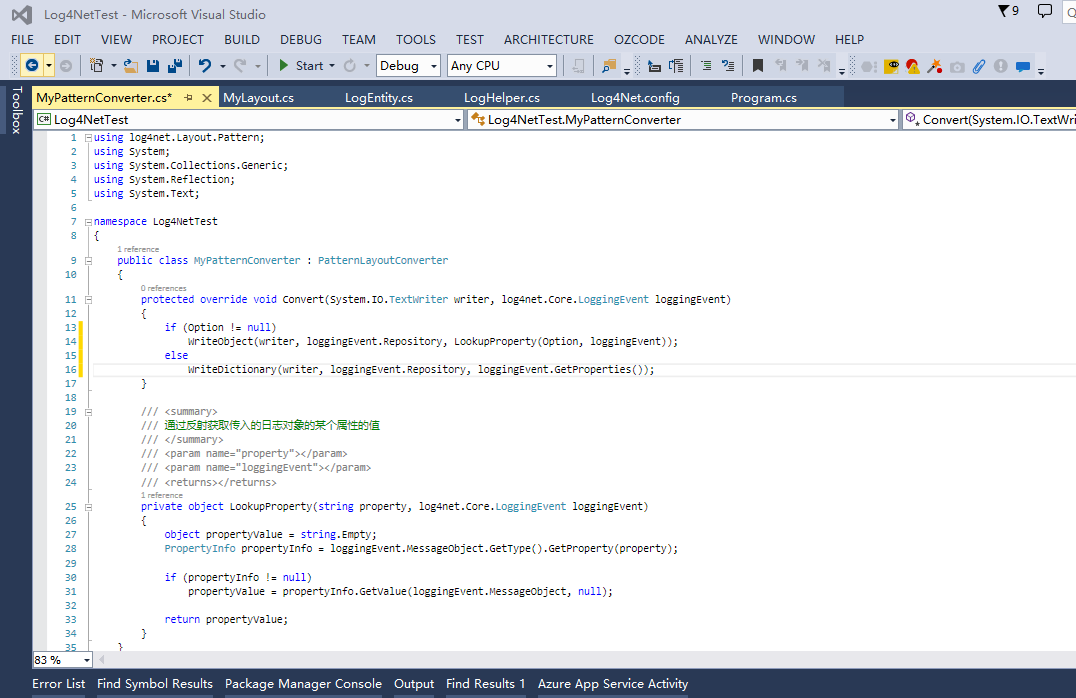
Task: Show the Package Manager Console panel
Action: coord(303,684)
